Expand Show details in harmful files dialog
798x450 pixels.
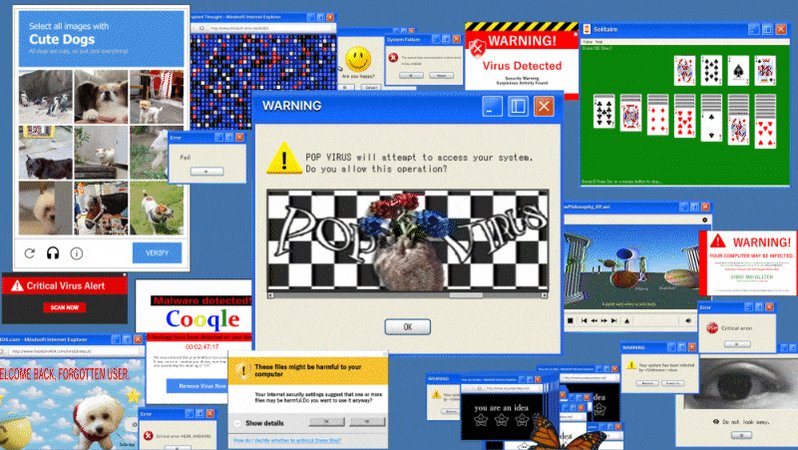point(264,423)
